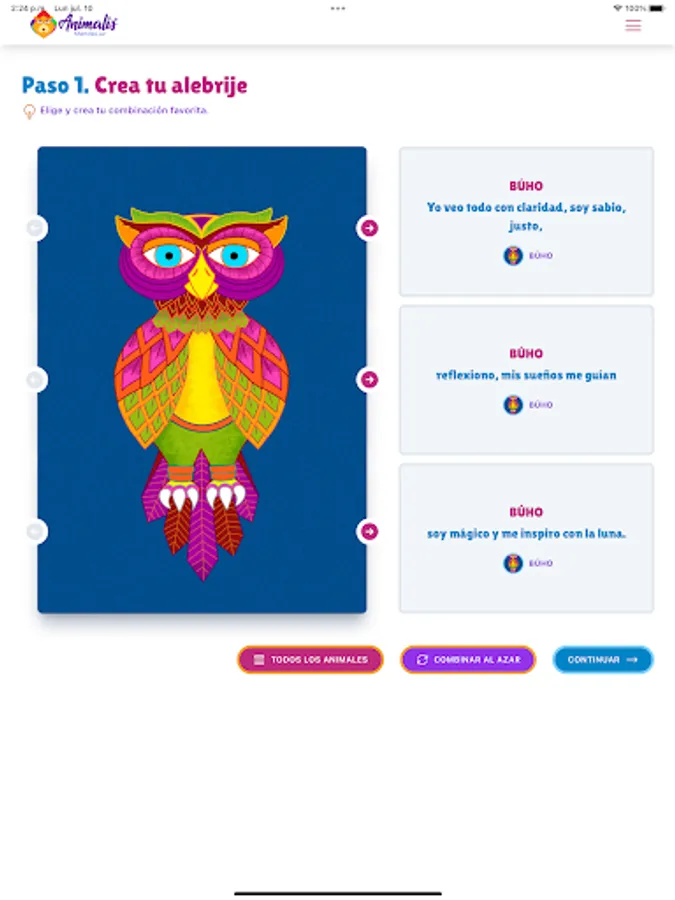Select the owl icon in the head card
This screenshot has width=675, height=900.
(x=513, y=255)
